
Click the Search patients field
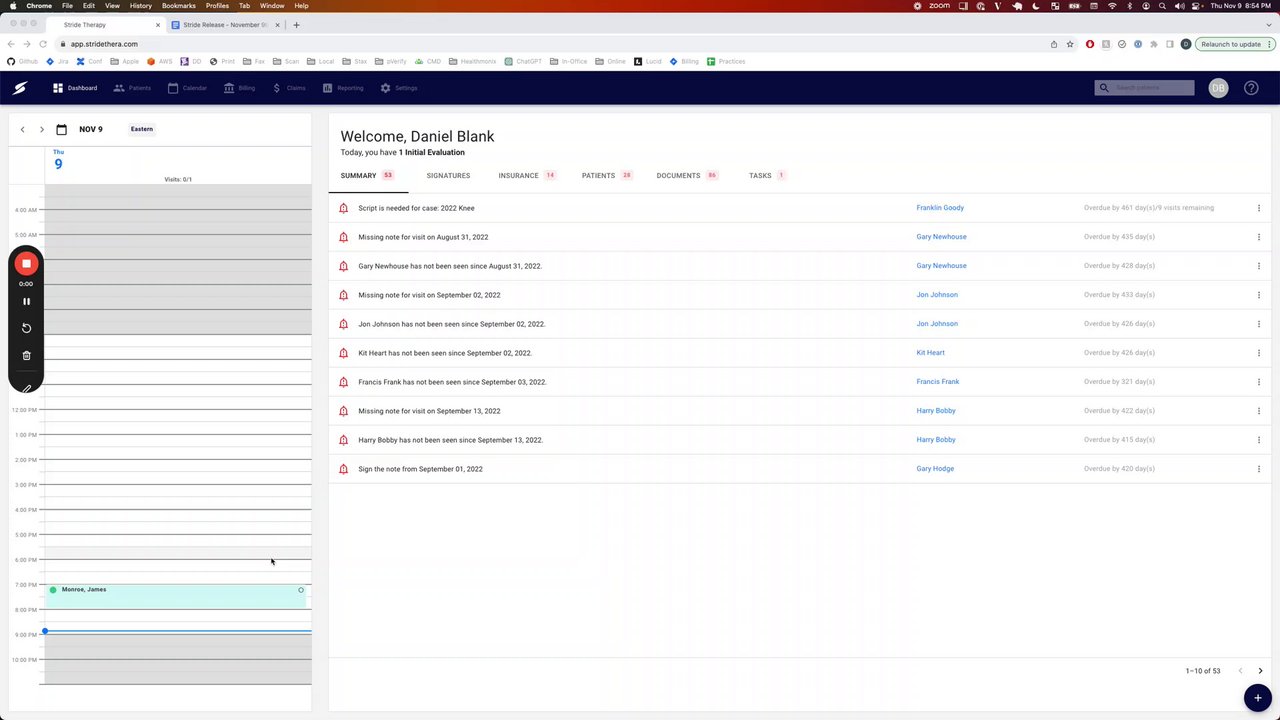pyautogui.click(x=1145, y=88)
